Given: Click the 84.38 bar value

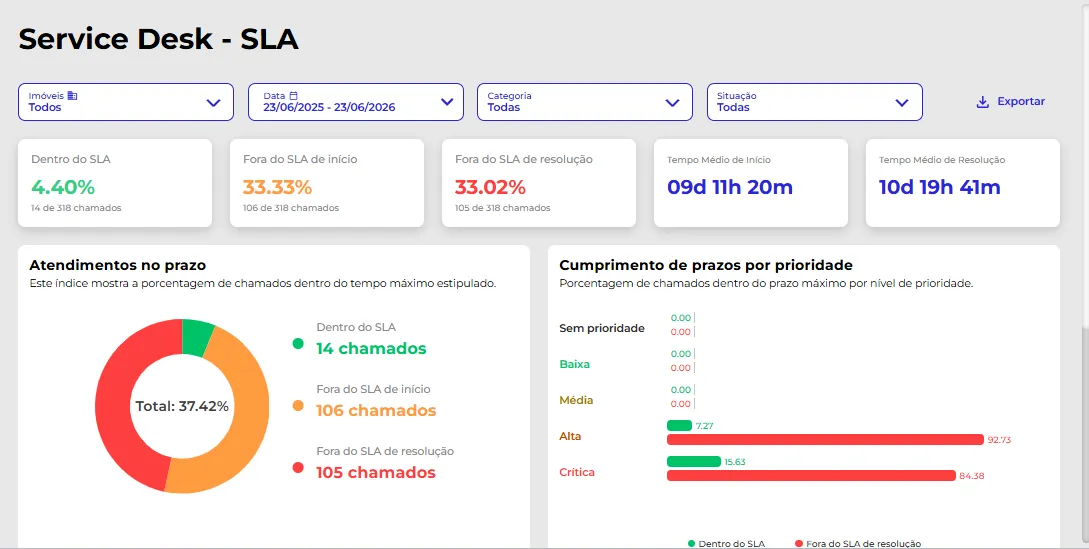Looking at the screenshot, I should (970, 476).
